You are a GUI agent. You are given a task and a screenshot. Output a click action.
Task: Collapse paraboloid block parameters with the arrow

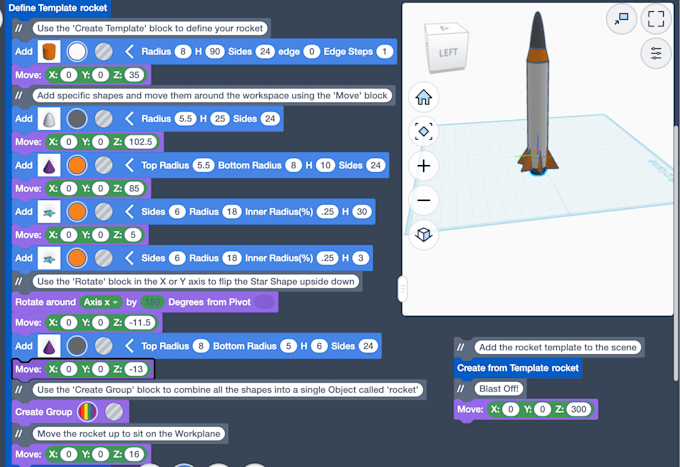click(x=129, y=119)
